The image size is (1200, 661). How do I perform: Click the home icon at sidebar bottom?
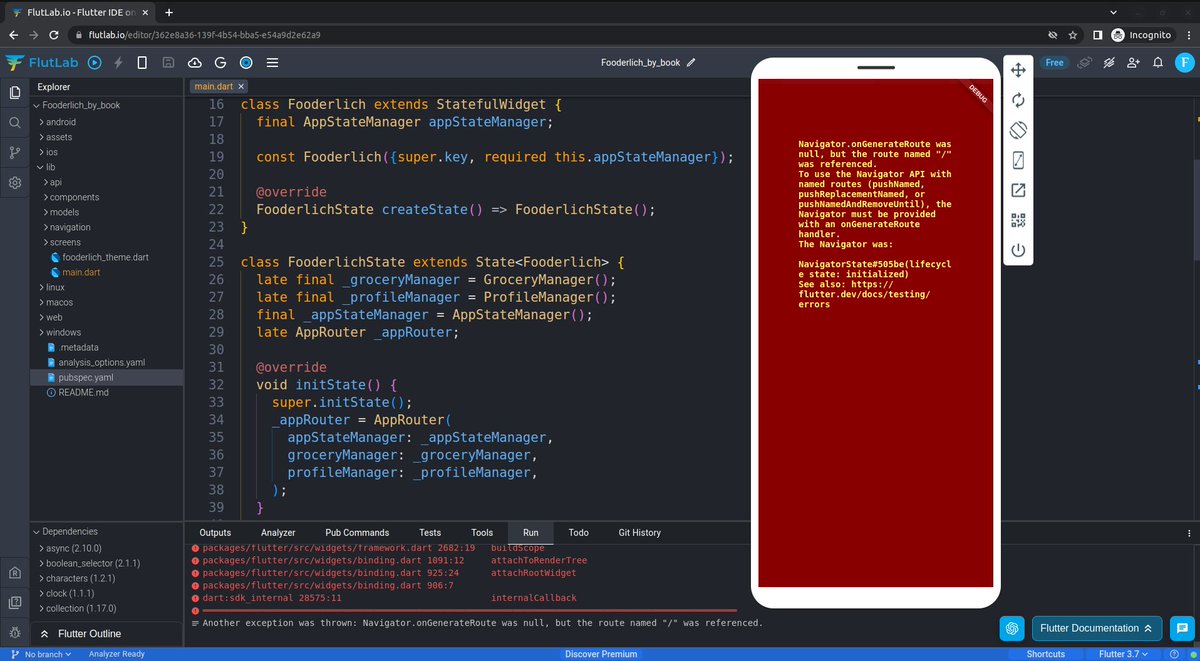[x=15, y=573]
